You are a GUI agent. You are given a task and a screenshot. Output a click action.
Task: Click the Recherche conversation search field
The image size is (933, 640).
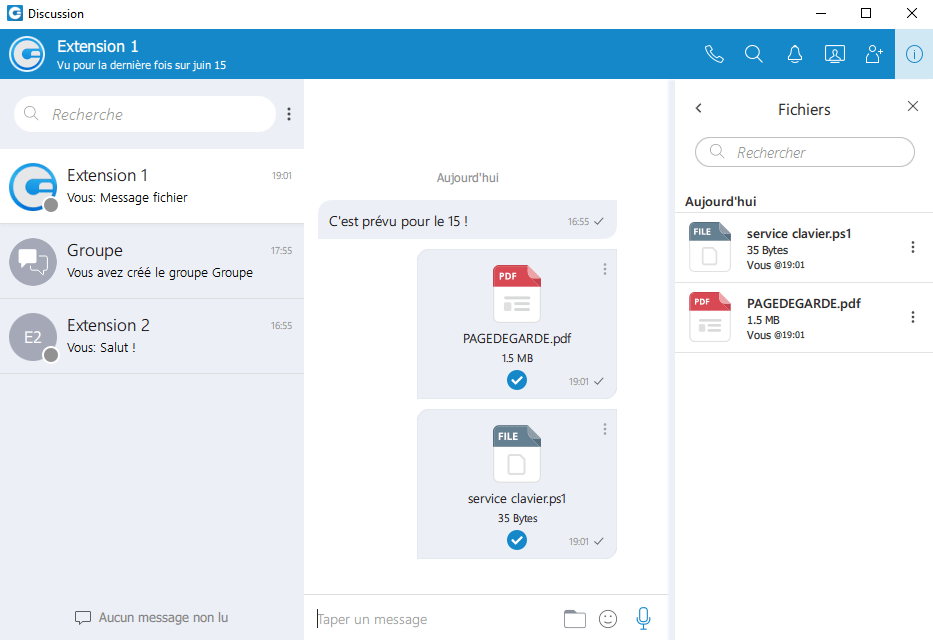(145, 114)
